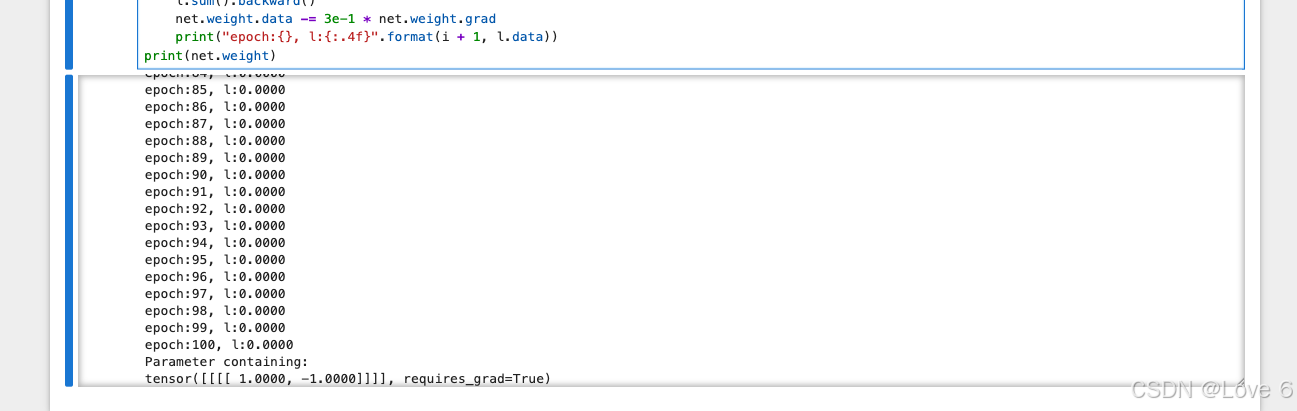Click the tensor requires_grad=True output line
The height and width of the screenshot is (411, 1297).
[x=348, y=379]
